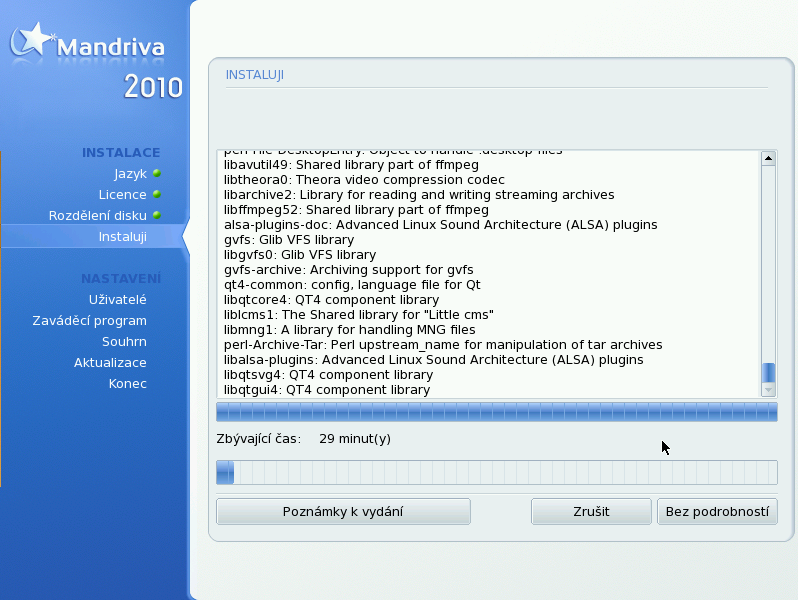Image resolution: width=798 pixels, height=600 pixels.
Task: Click the gvfs-archive package line
Action: [349, 270]
